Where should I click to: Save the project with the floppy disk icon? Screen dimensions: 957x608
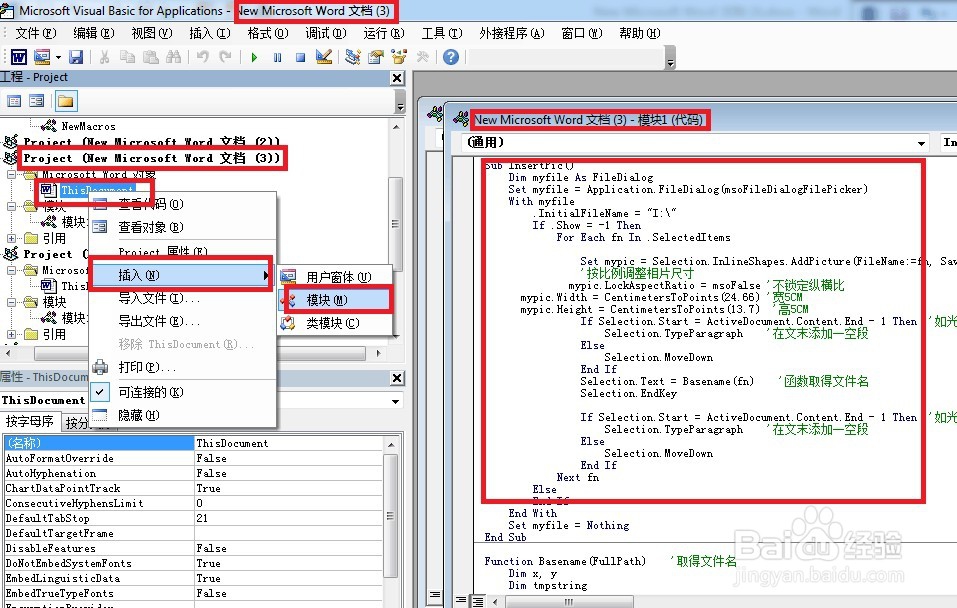76,57
